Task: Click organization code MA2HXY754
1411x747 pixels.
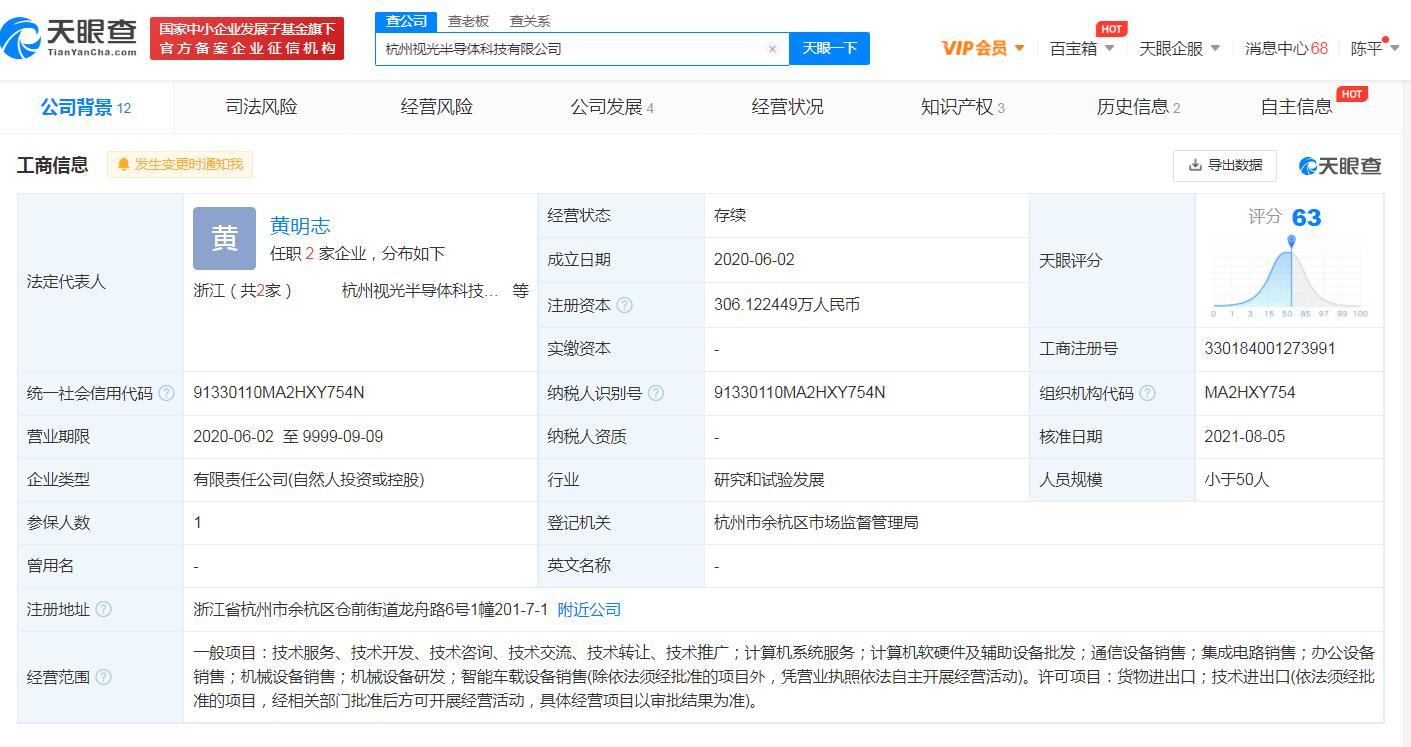Action: click(1250, 393)
